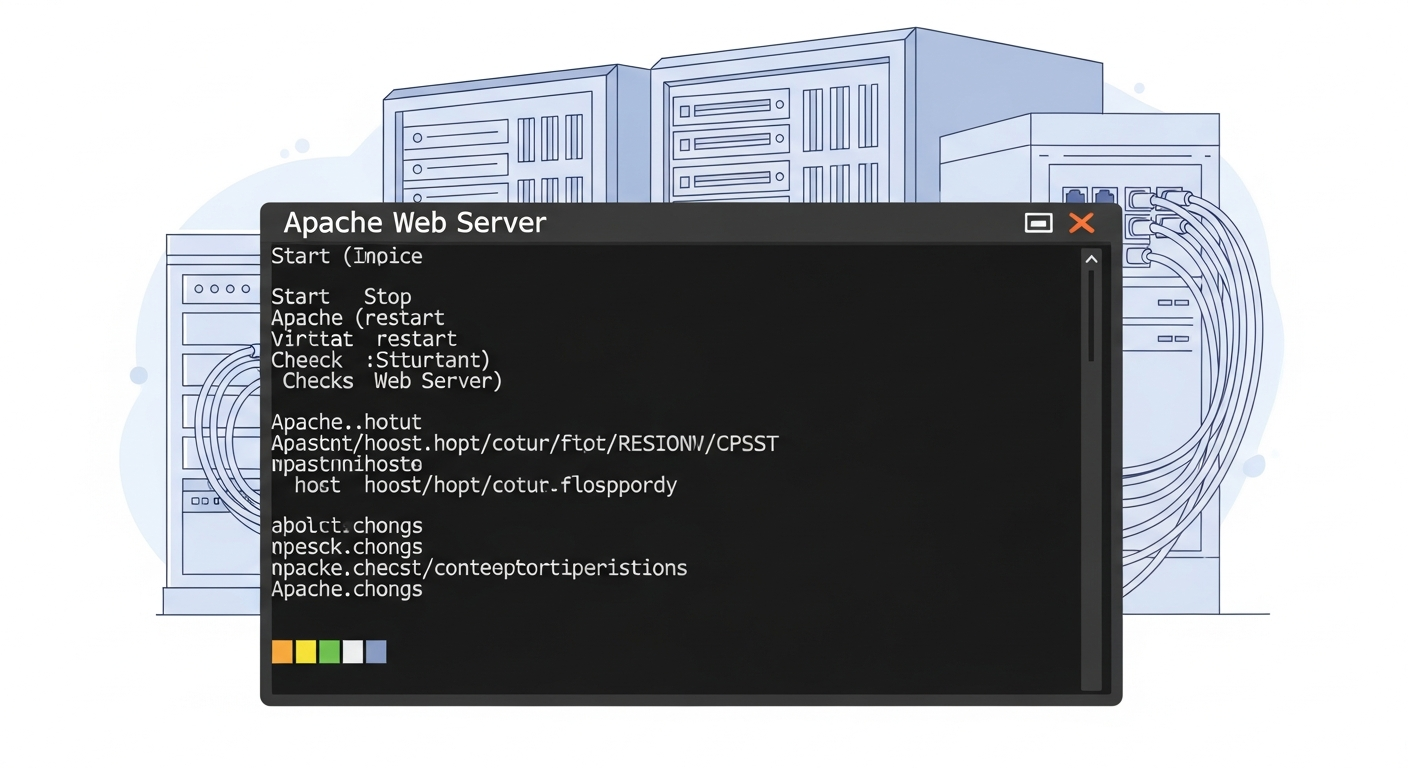Select the white status swatch icon
The height and width of the screenshot is (768, 1408).
coord(353,651)
